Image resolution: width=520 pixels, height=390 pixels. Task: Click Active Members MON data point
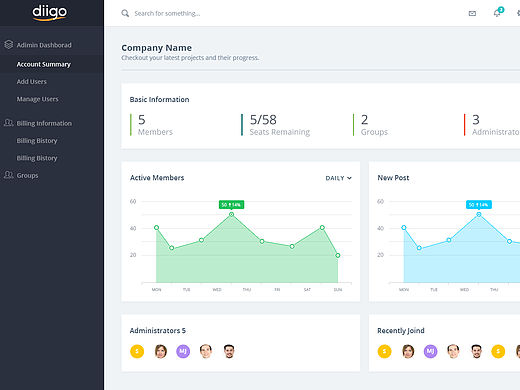pyautogui.click(x=156, y=227)
